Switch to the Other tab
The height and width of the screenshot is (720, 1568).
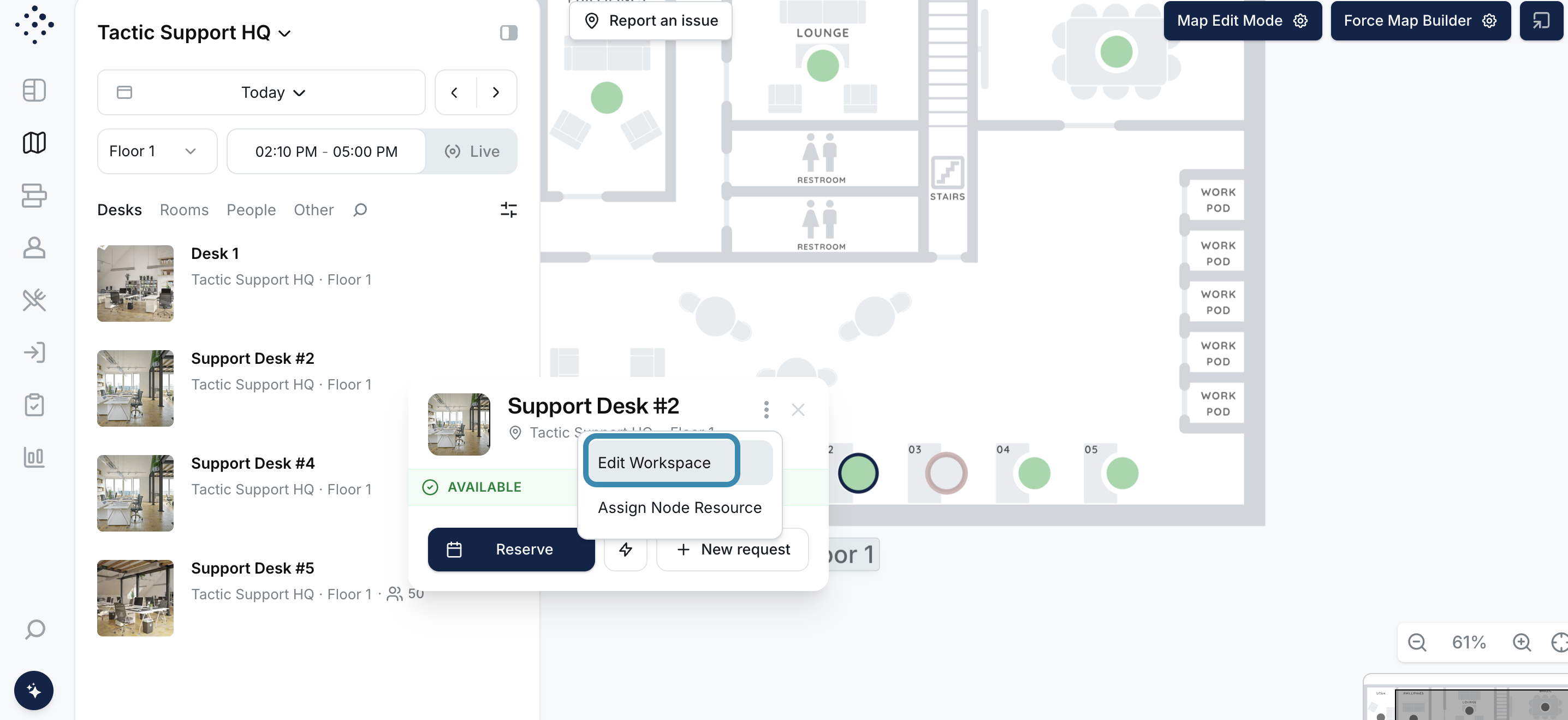tap(313, 210)
